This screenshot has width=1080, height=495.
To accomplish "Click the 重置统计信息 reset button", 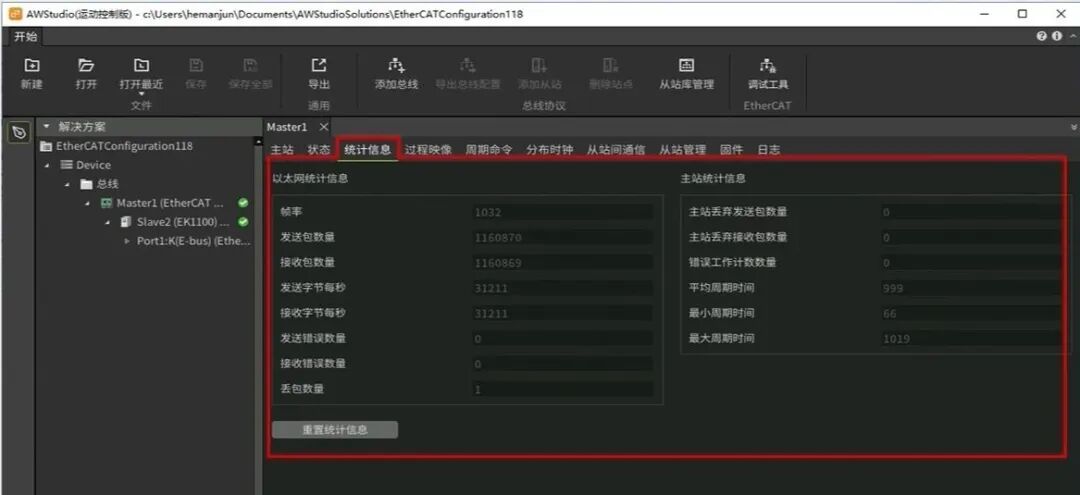I will 335,430.
